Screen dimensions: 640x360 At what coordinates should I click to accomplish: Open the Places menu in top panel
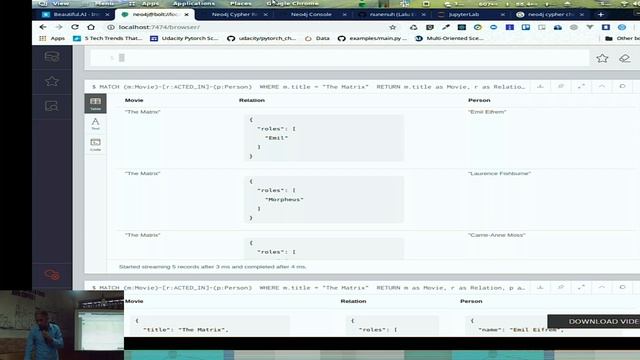click(241, 3)
